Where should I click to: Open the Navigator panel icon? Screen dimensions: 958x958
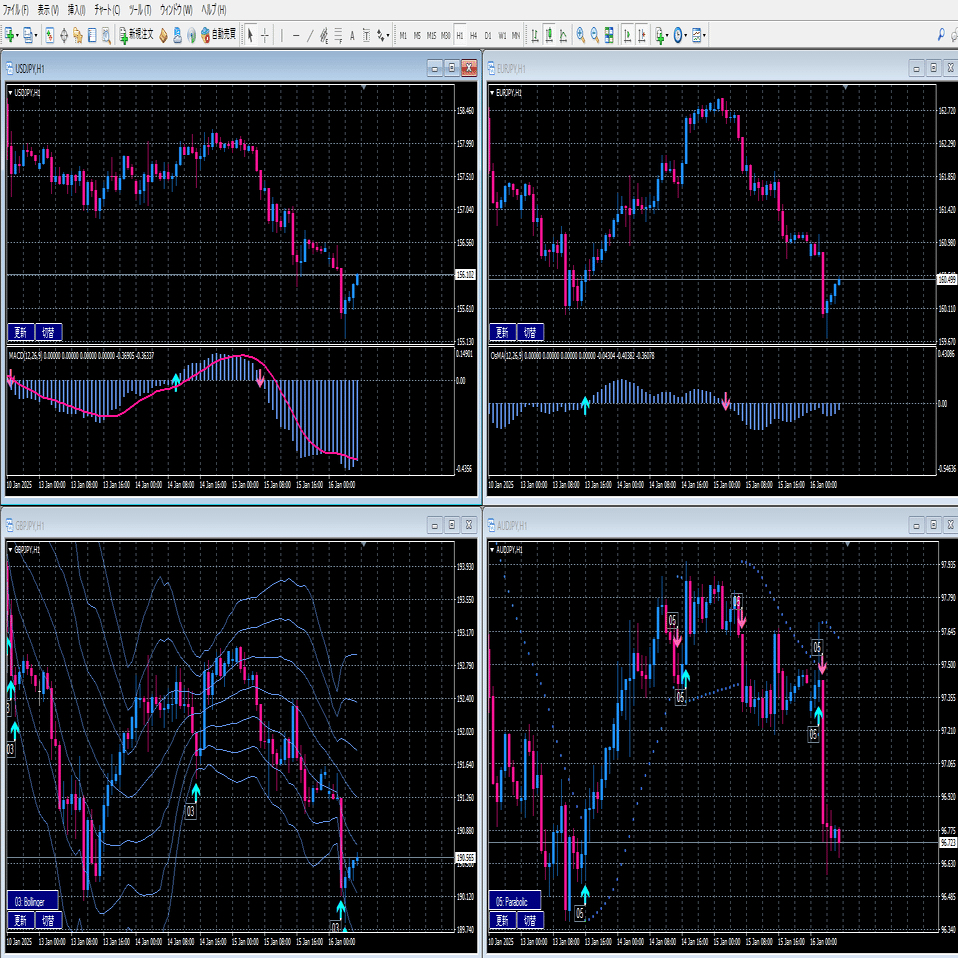click(78, 35)
